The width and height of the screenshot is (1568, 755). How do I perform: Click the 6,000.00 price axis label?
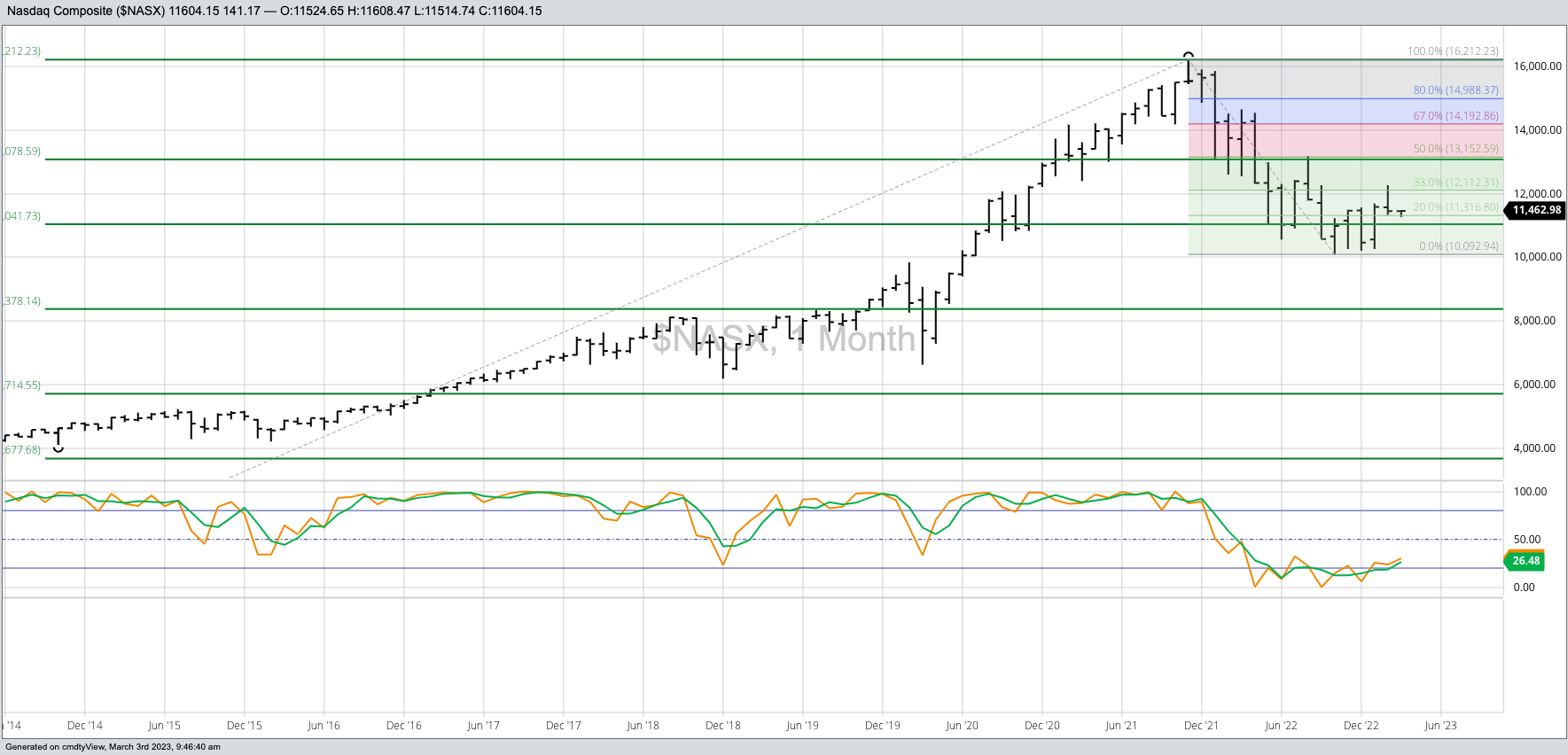pos(1534,385)
